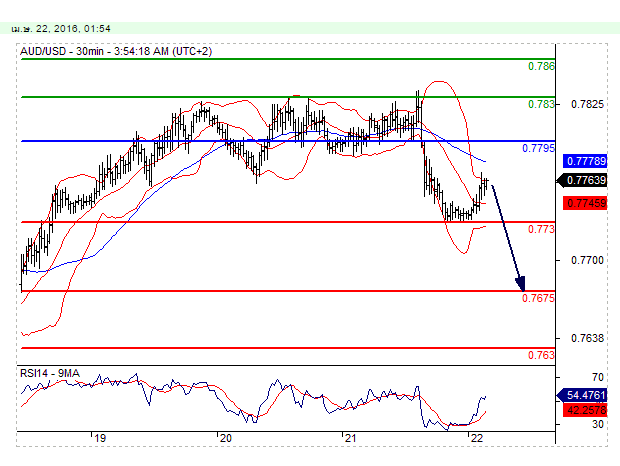Click the 'RSI14 - 9MA' indicator label

coord(50,373)
